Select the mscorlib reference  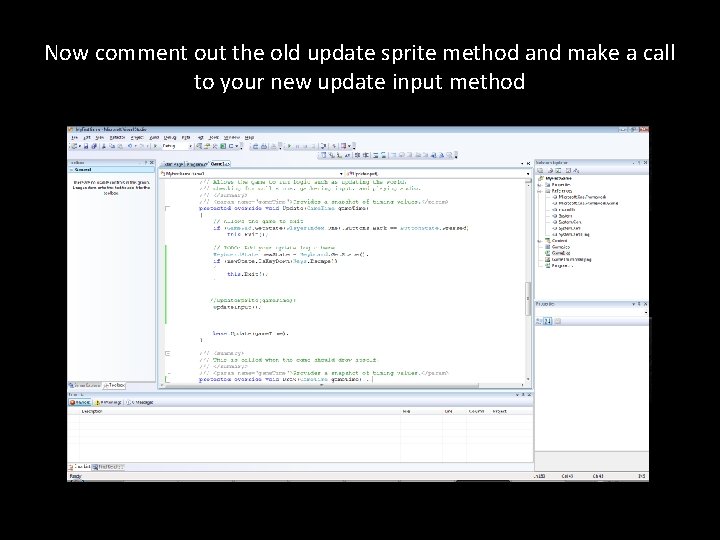(x=564, y=209)
